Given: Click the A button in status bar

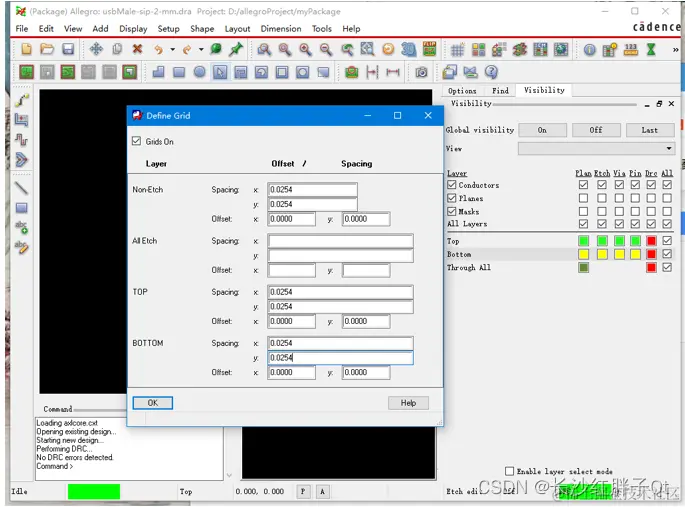Looking at the screenshot, I should coord(322,492).
